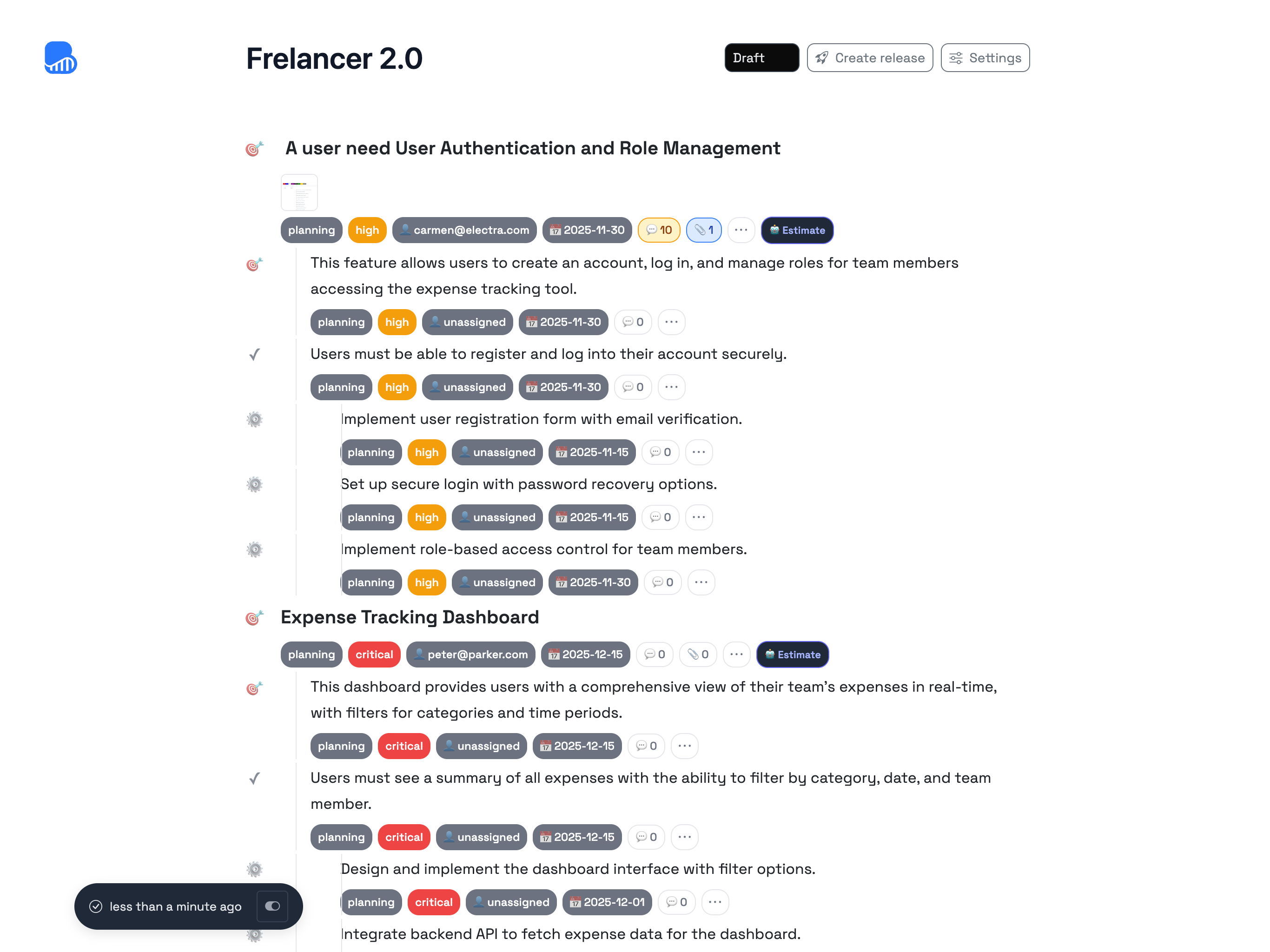
Task: Open the Draft status dropdown
Action: [761, 58]
